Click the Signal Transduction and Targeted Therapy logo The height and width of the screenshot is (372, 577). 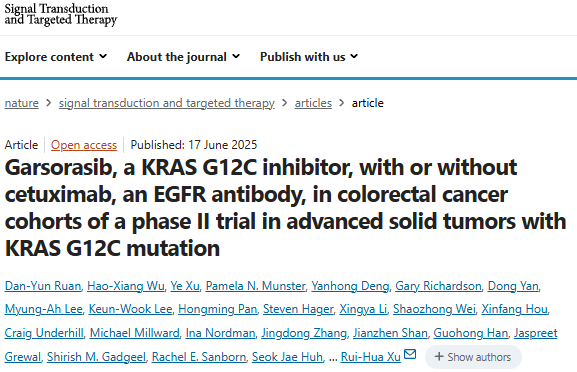click(61, 15)
